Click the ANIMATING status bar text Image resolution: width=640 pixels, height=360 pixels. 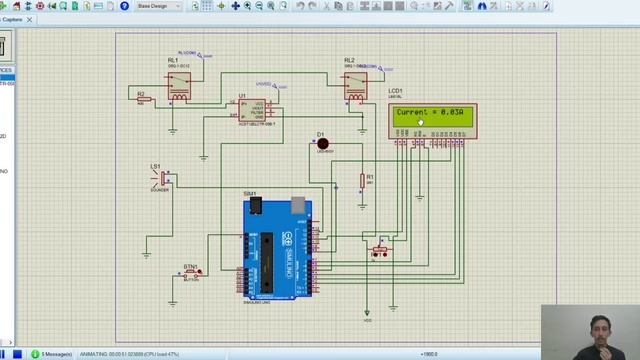click(x=129, y=354)
